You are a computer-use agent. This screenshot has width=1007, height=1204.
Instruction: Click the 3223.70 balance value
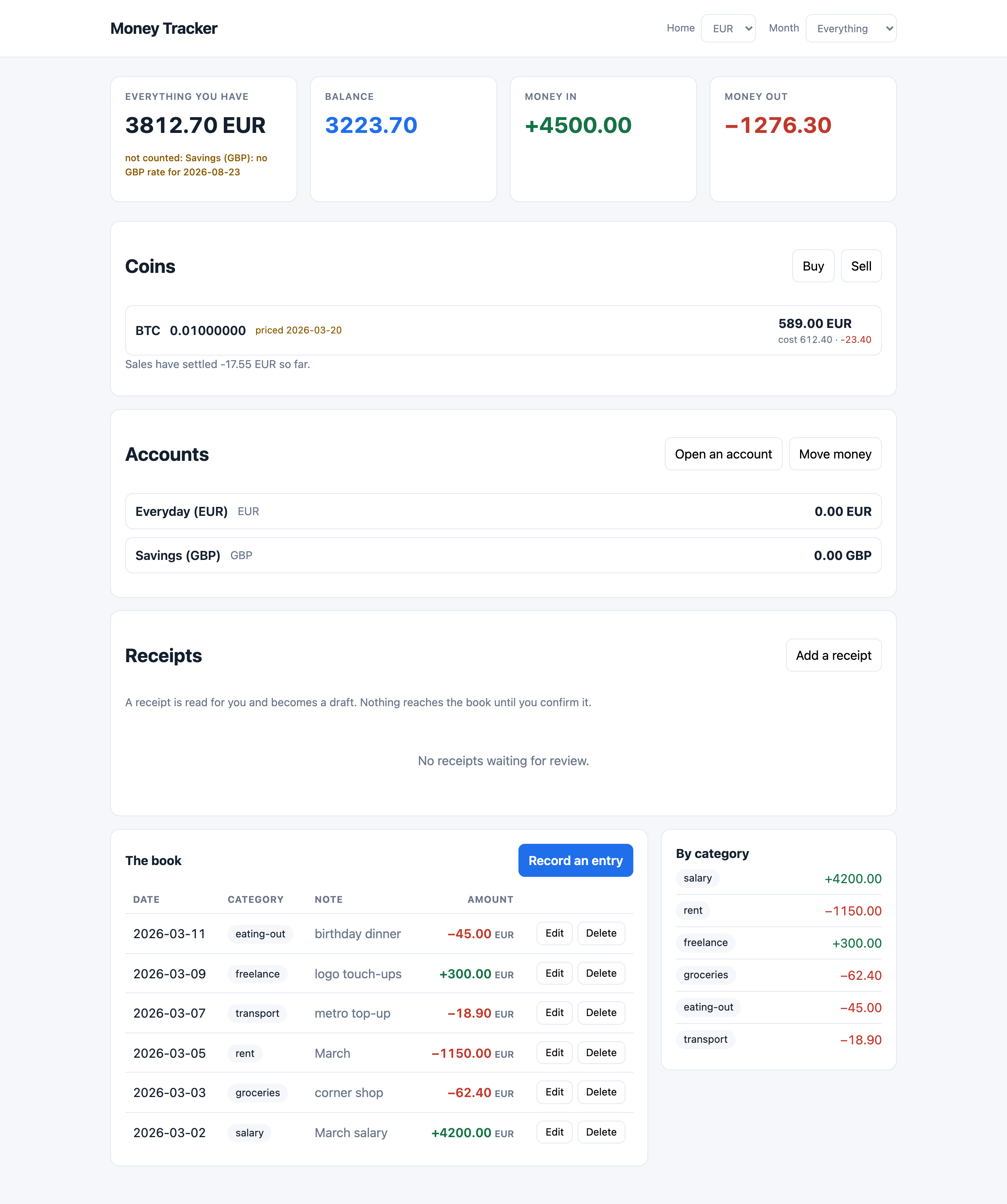(x=371, y=125)
